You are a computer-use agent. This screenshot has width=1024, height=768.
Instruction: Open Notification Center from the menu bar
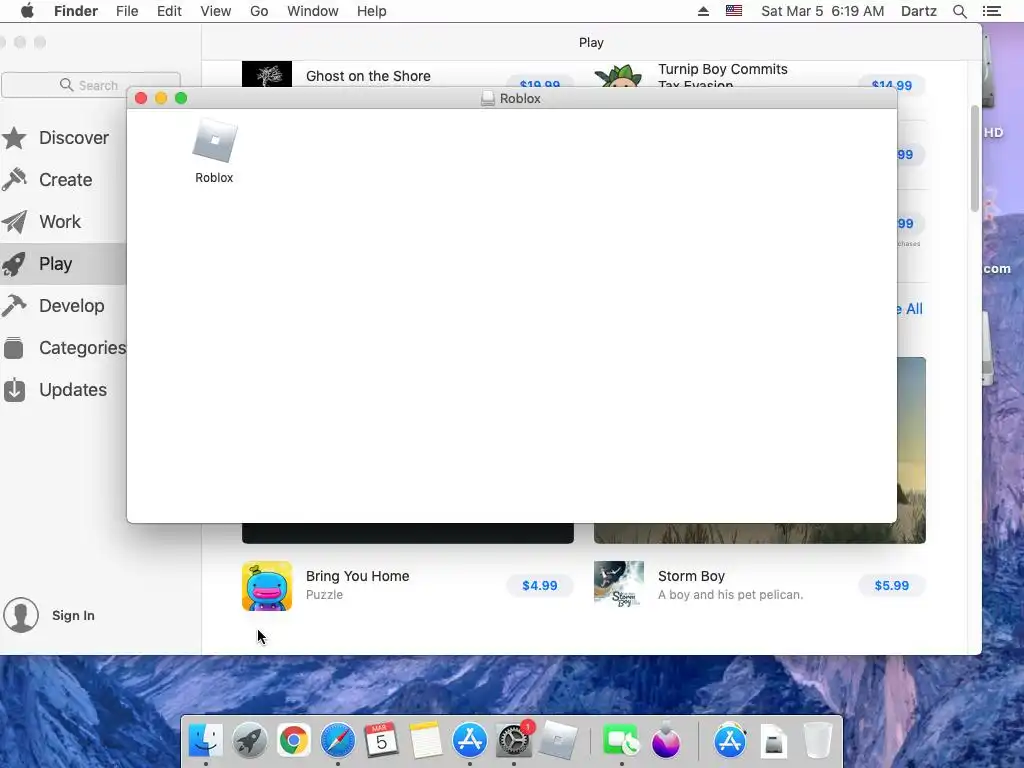tap(991, 11)
